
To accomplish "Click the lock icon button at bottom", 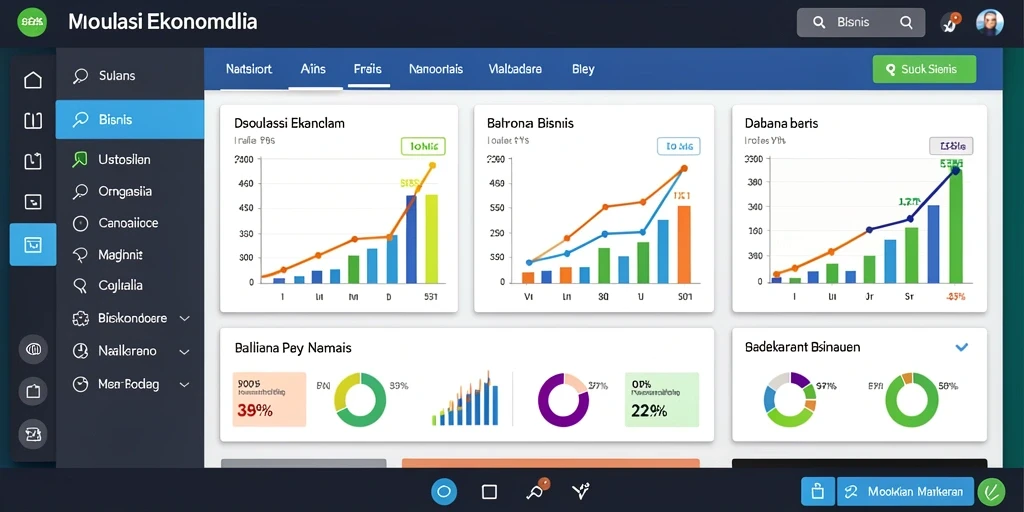I will click(x=818, y=491).
